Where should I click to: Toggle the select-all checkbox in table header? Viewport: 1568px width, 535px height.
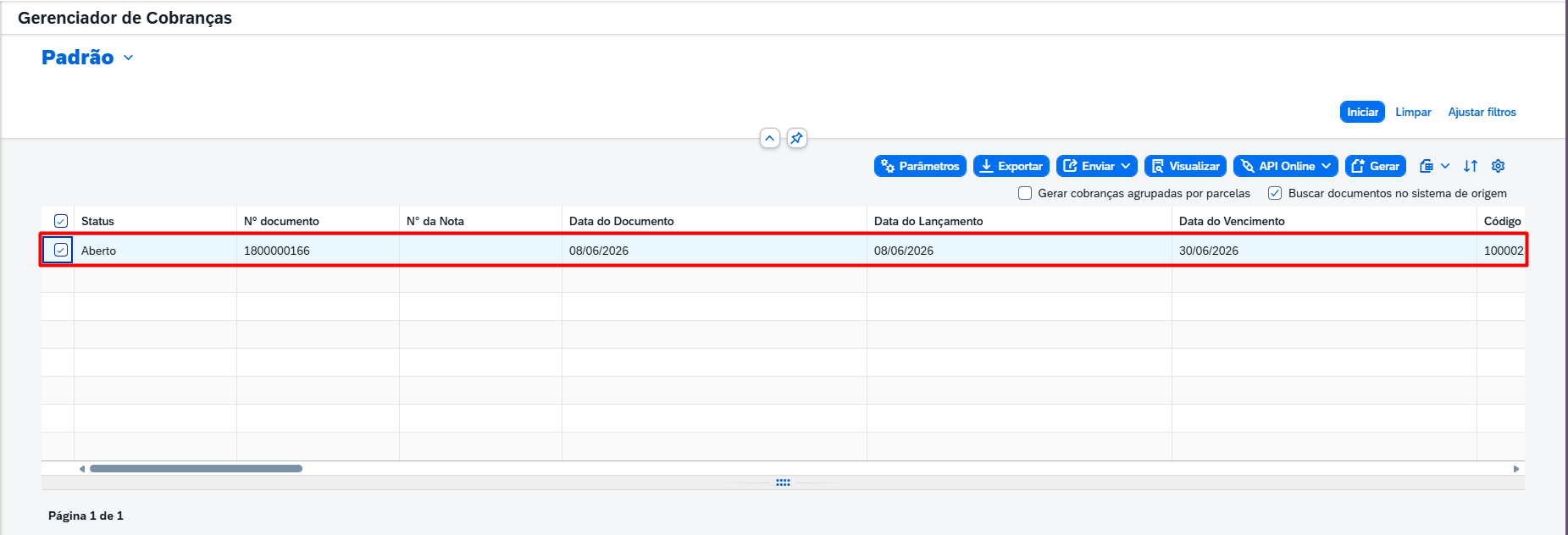61,221
